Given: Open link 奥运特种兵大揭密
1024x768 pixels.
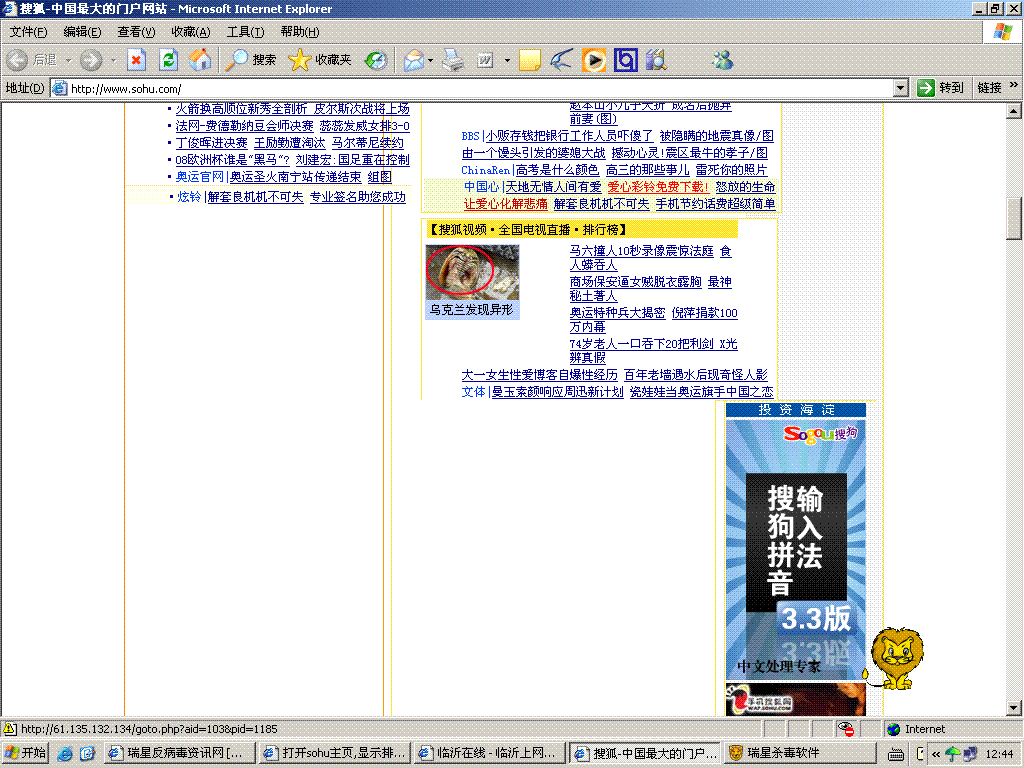Looking at the screenshot, I should coord(617,313).
